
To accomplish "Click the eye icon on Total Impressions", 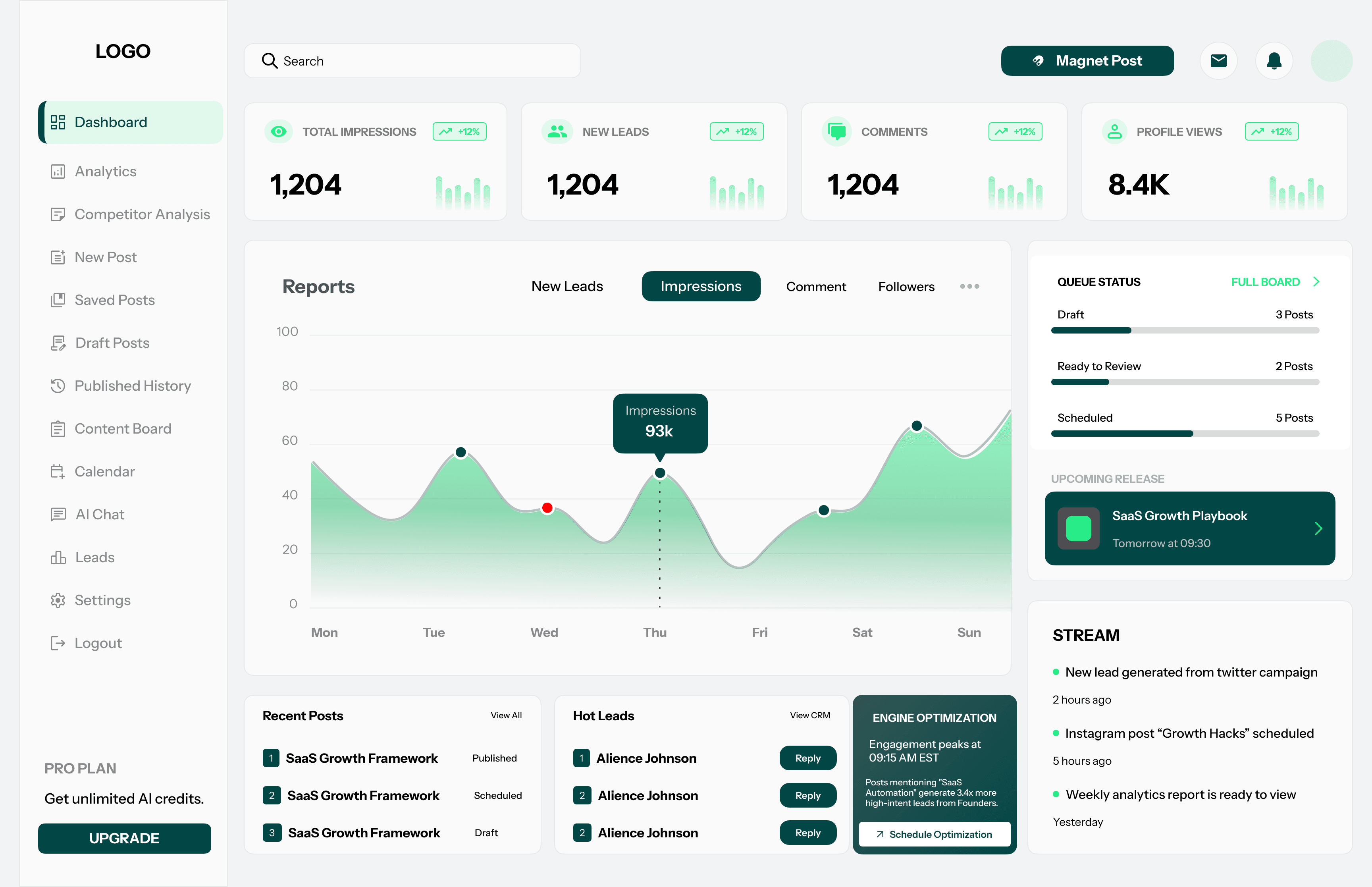I will tap(278, 132).
